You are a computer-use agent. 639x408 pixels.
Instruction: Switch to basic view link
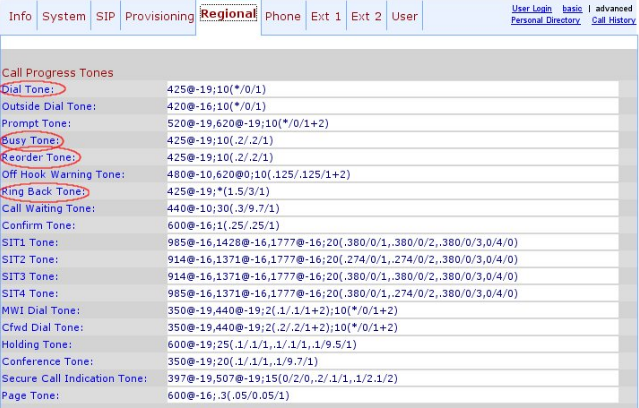[x=572, y=9]
